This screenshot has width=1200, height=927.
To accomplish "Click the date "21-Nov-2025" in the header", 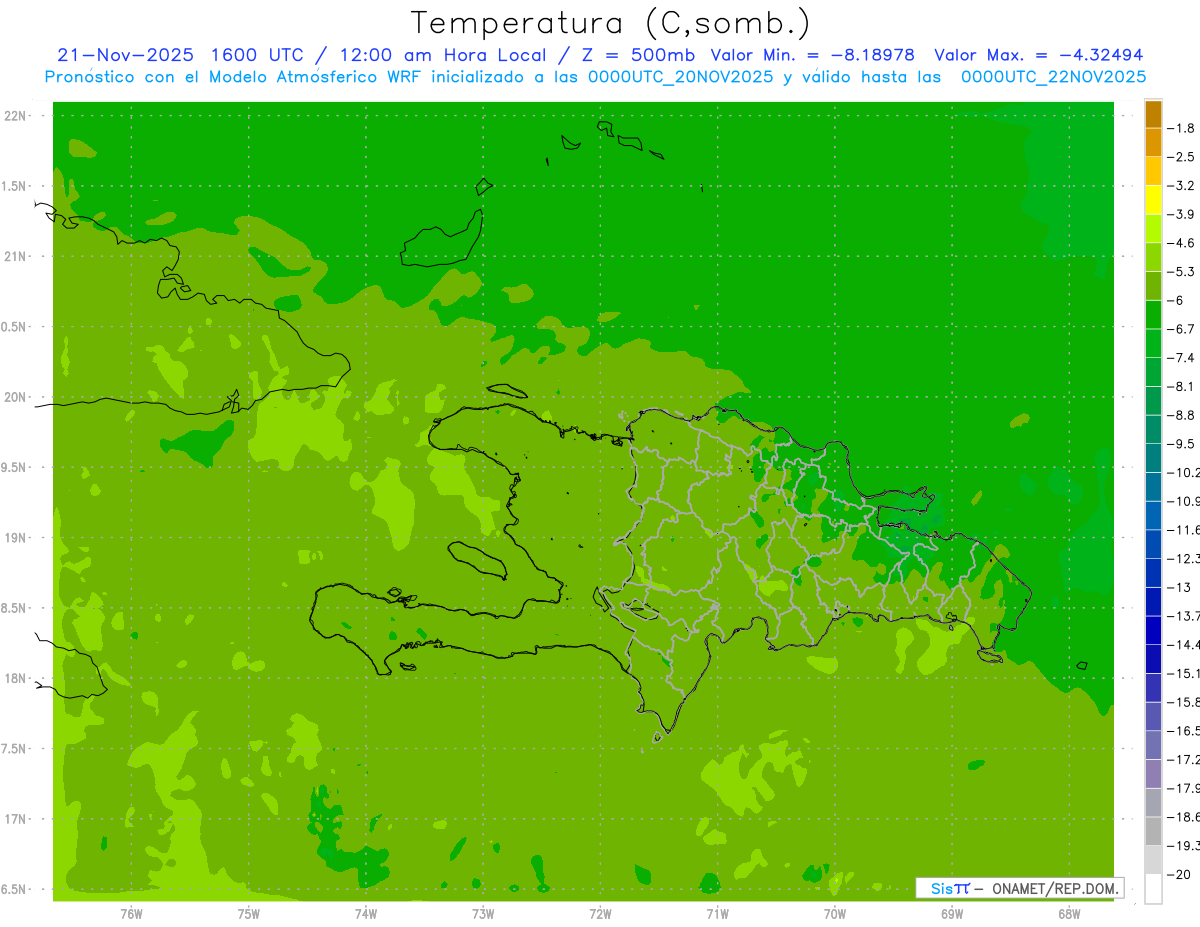I will (127, 55).
